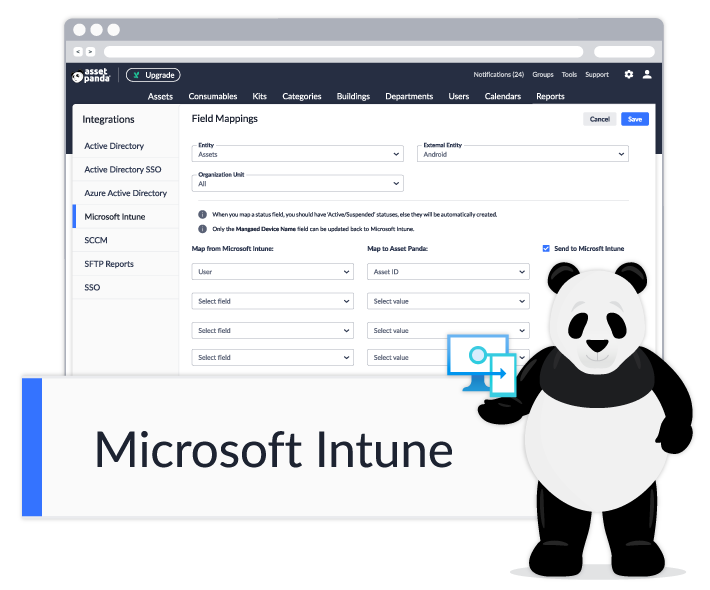Open Notifications (24)

(x=499, y=75)
